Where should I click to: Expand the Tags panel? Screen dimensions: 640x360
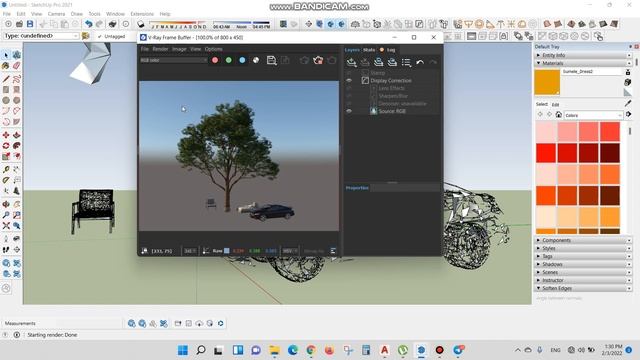pos(583,256)
